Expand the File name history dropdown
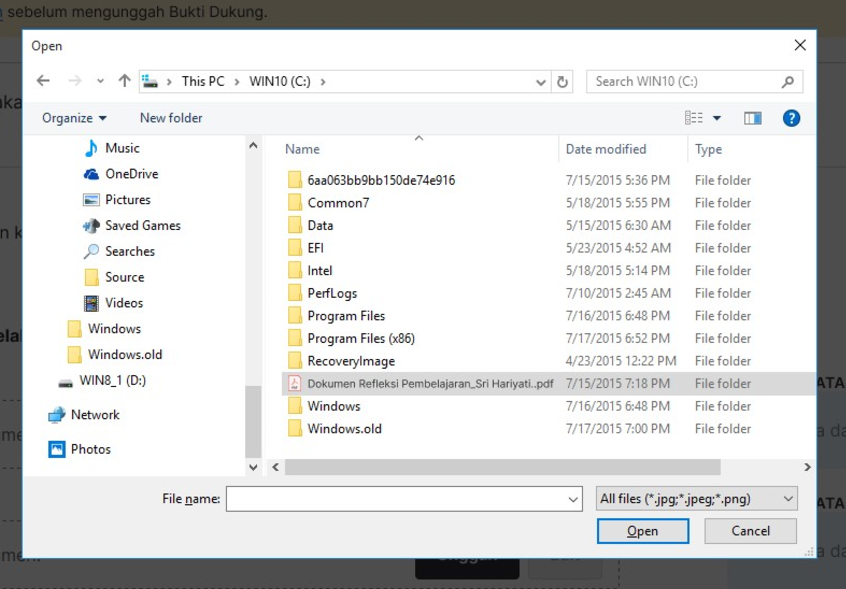Image resolution: width=846 pixels, height=589 pixels. tap(573, 499)
